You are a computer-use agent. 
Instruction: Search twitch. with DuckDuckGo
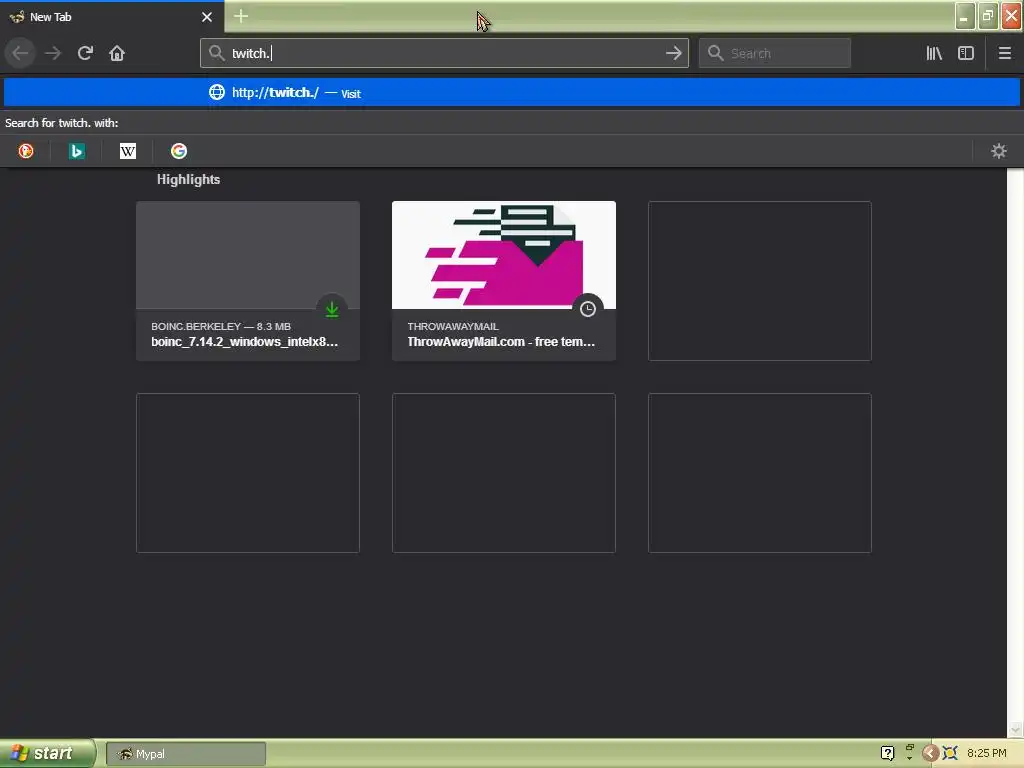click(26, 151)
